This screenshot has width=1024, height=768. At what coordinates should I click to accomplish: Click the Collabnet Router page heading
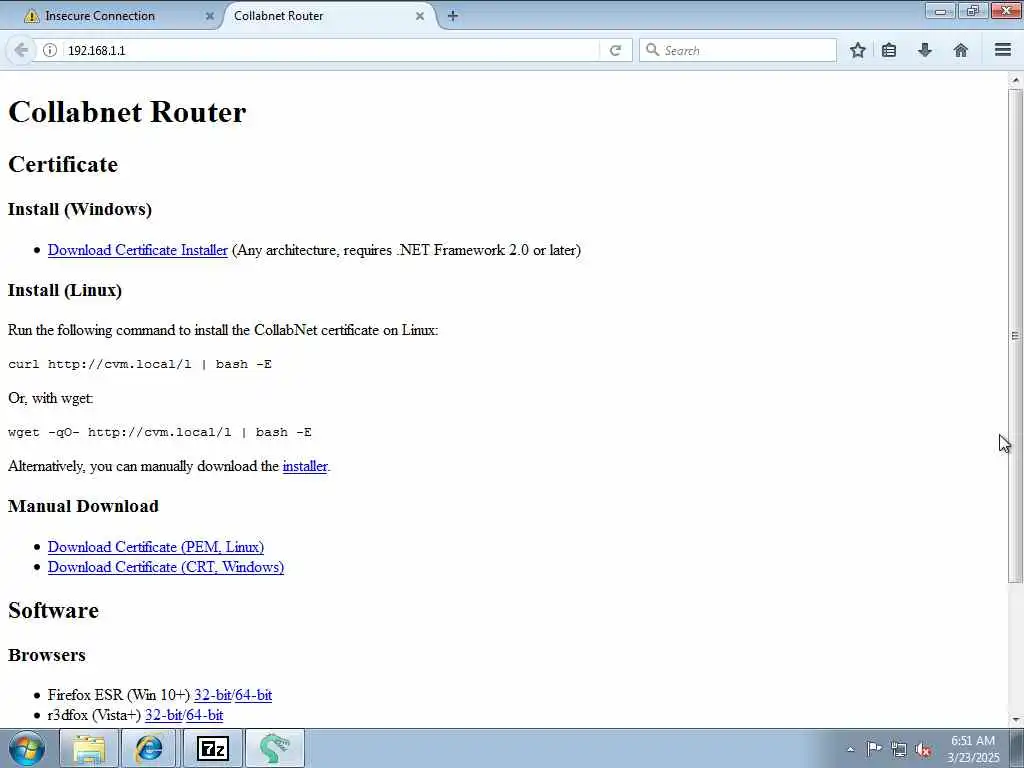[127, 112]
